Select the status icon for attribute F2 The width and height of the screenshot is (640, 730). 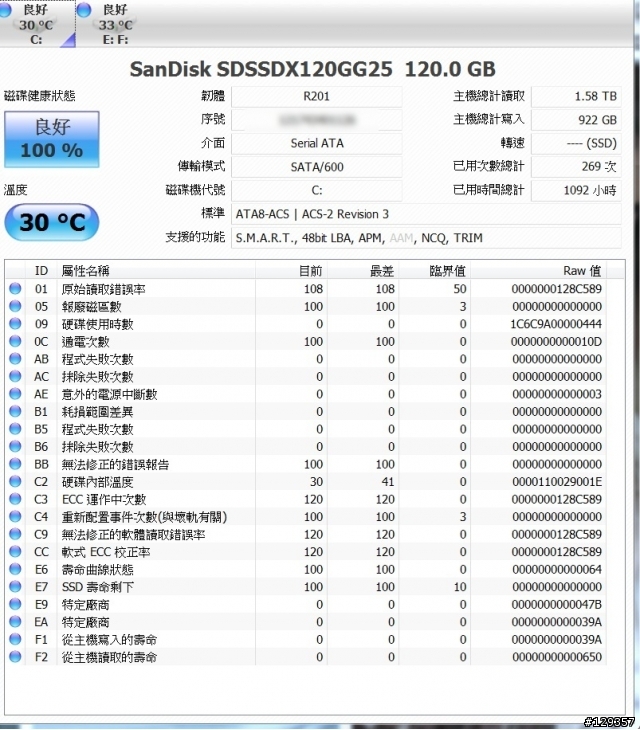click(15, 657)
